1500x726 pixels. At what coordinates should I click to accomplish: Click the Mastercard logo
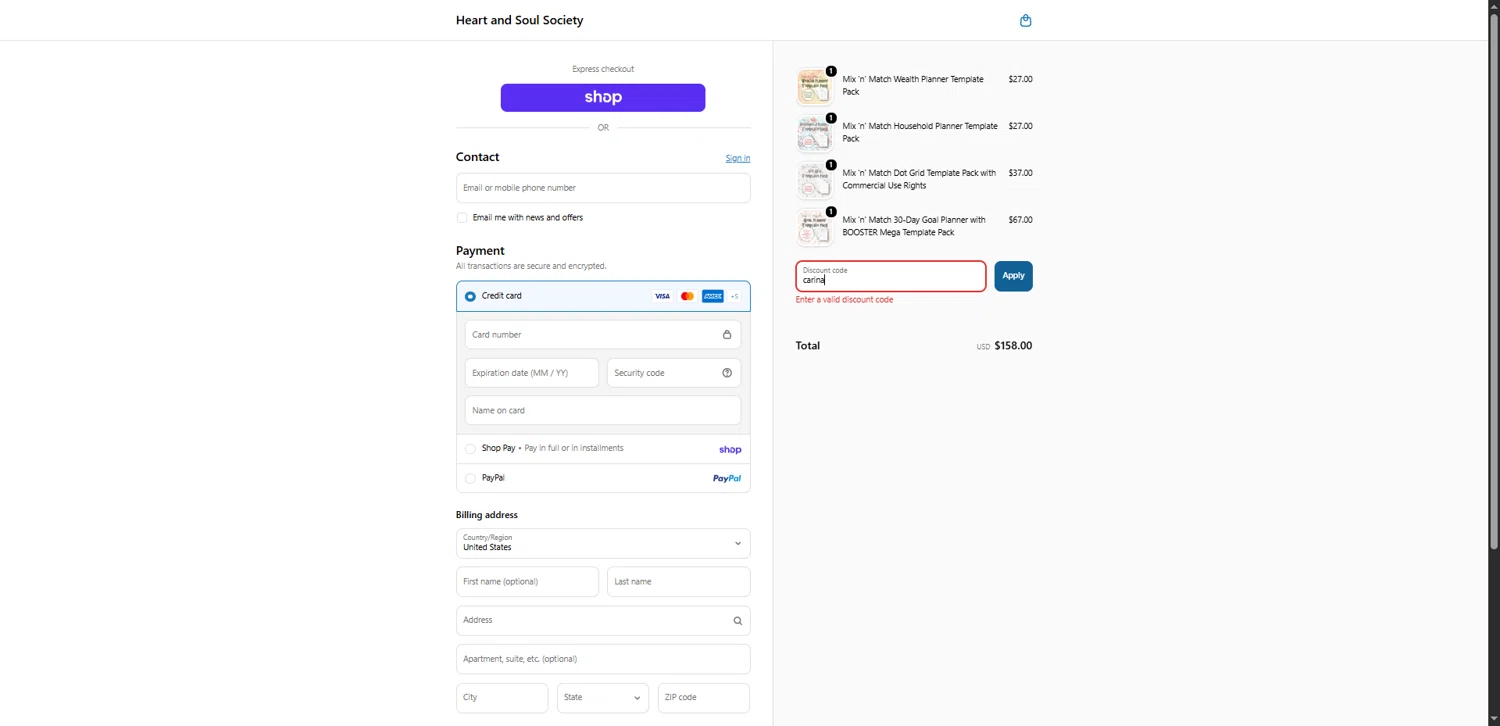pos(687,296)
